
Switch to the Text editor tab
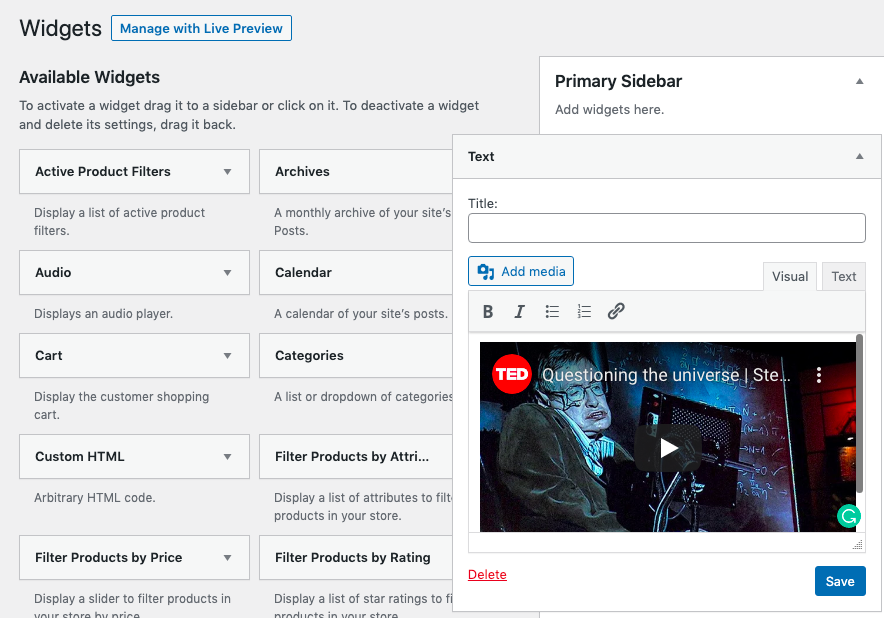click(x=843, y=276)
